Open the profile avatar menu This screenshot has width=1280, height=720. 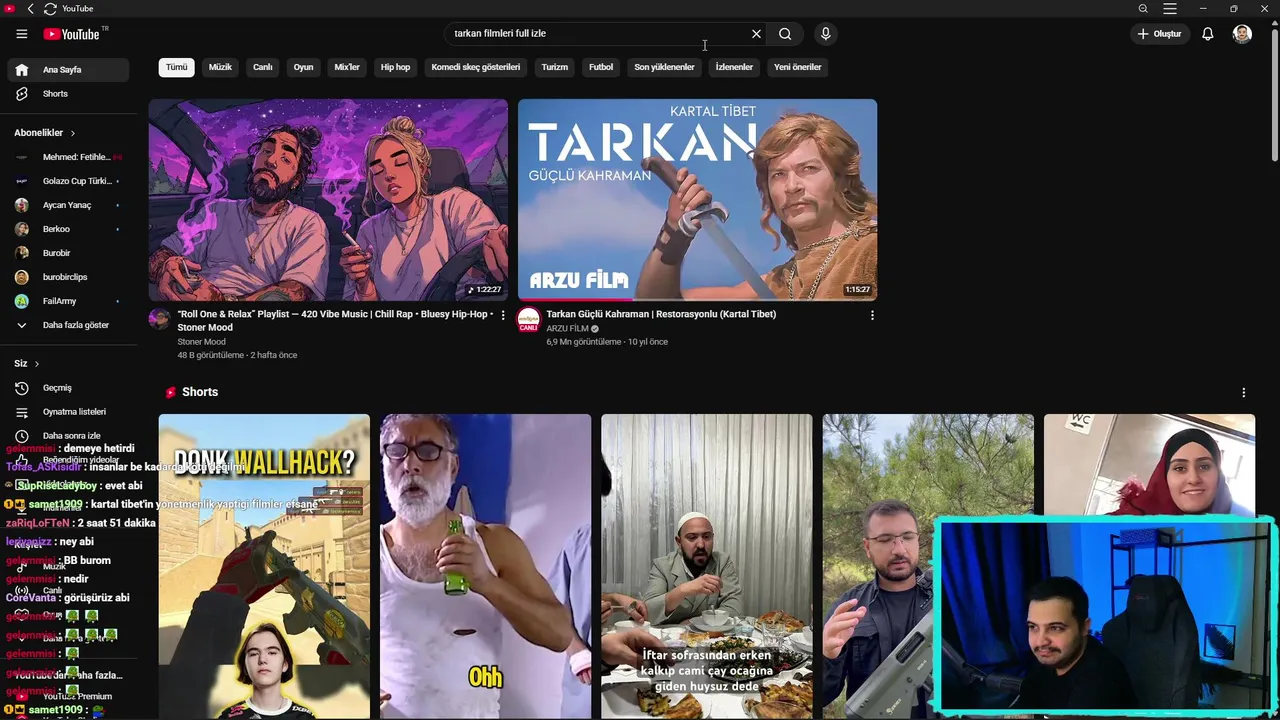click(x=1242, y=34)
